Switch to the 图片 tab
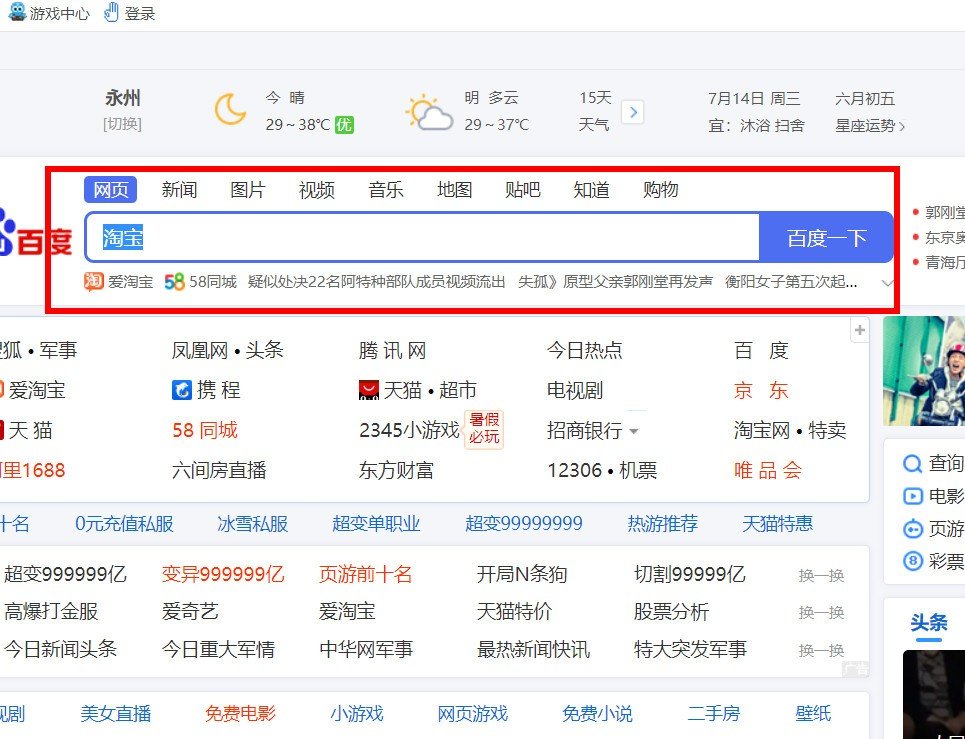Image resolution: width=965 pixels, height=739 pixels. (247, 189)
